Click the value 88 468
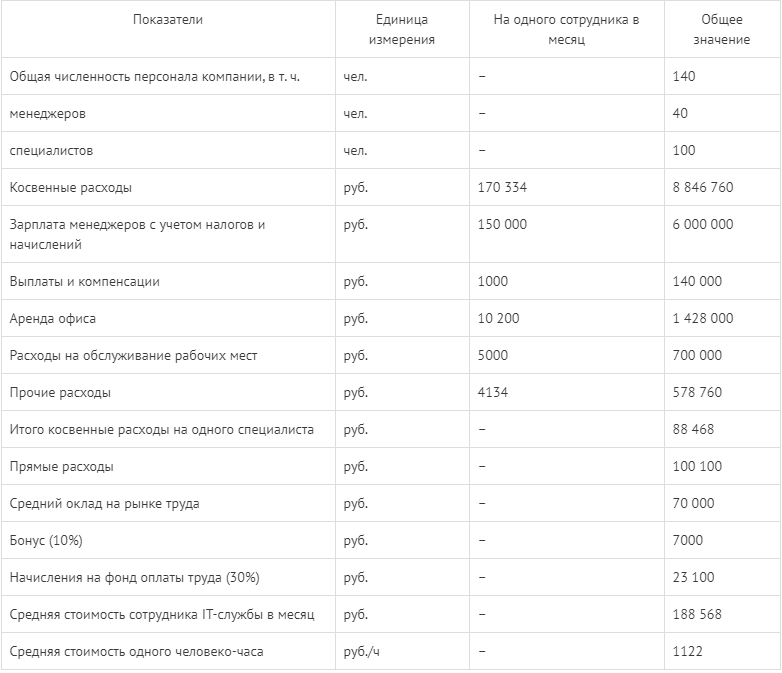The image size is (782, 673). [x=693, y=429]
